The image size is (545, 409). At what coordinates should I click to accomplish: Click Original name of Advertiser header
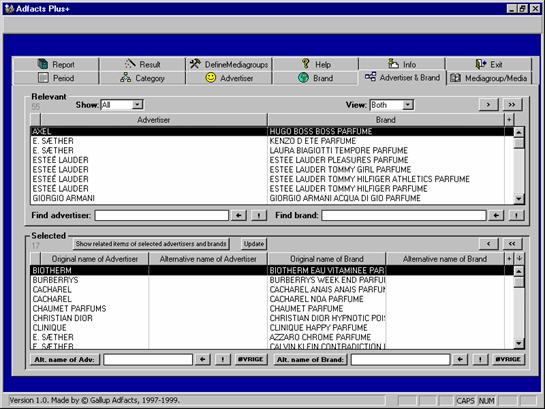click(95, 259)
